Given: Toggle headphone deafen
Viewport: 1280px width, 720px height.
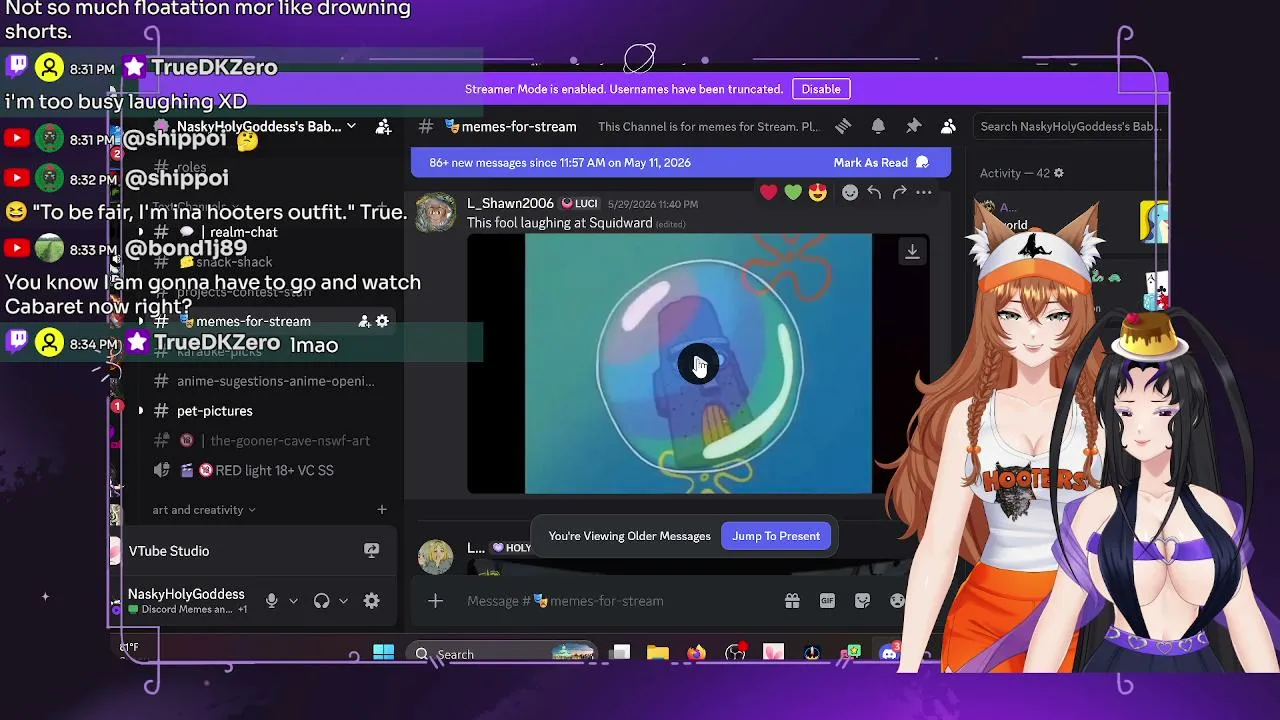Looking at the screenshot, I should click(x=322, y=601).
